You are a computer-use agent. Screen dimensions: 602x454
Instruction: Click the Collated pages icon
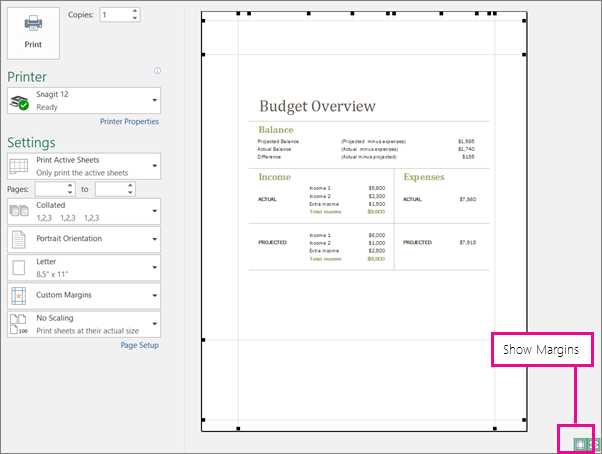point(19,211)
